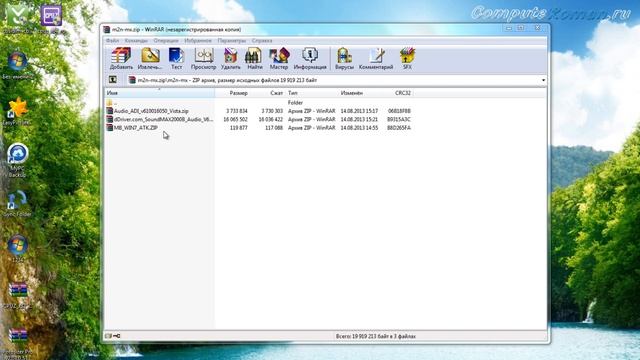
Task: Sort by the Тип (Type) column header
Action: click(x=311, y=93)
